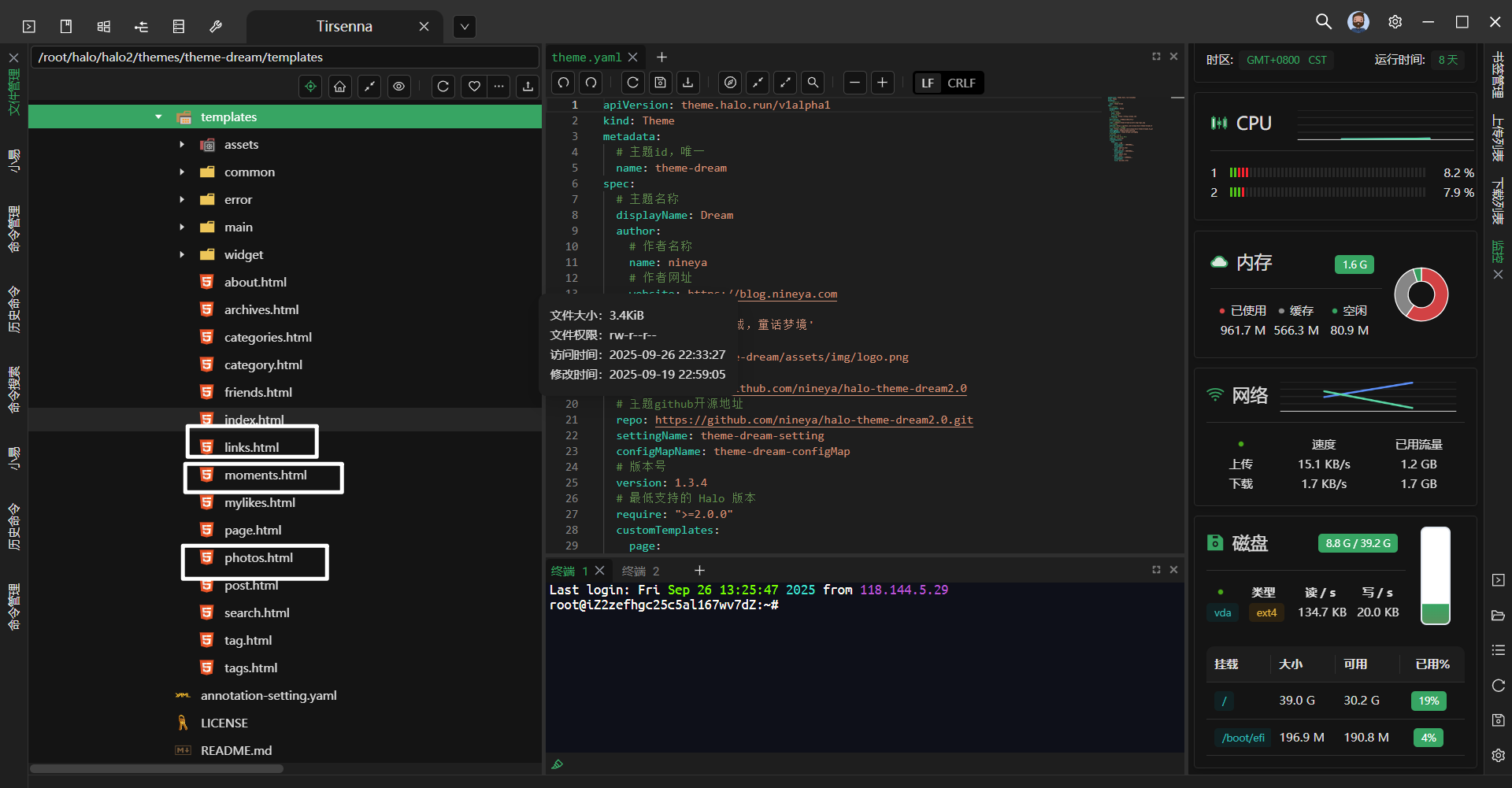
Task: Click the undo icon in editor toolbar
Action: (564, 83)
